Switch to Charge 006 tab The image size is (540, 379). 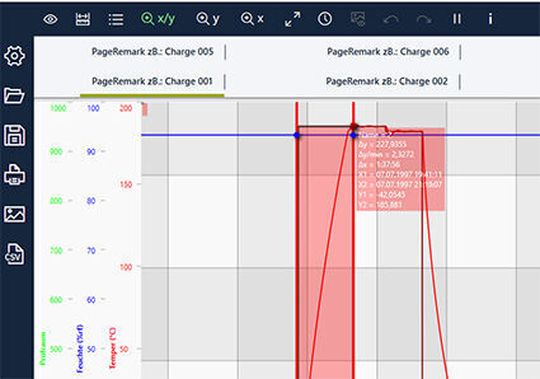tap(388, 52)
